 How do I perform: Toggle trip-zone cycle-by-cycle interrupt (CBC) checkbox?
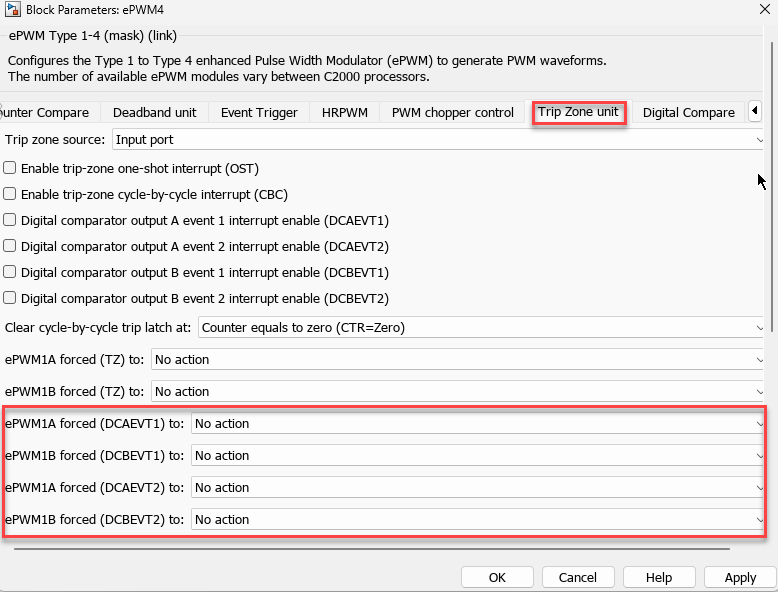[x=10, y=194]
